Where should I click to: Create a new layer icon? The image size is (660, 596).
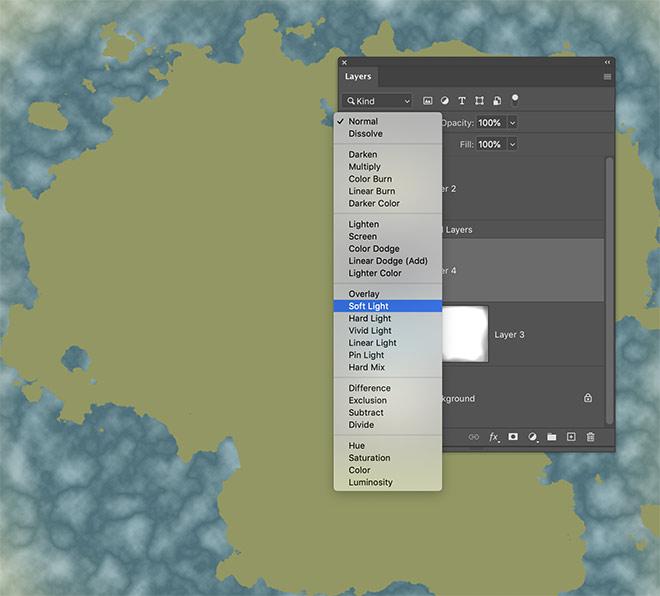[571, 437]
